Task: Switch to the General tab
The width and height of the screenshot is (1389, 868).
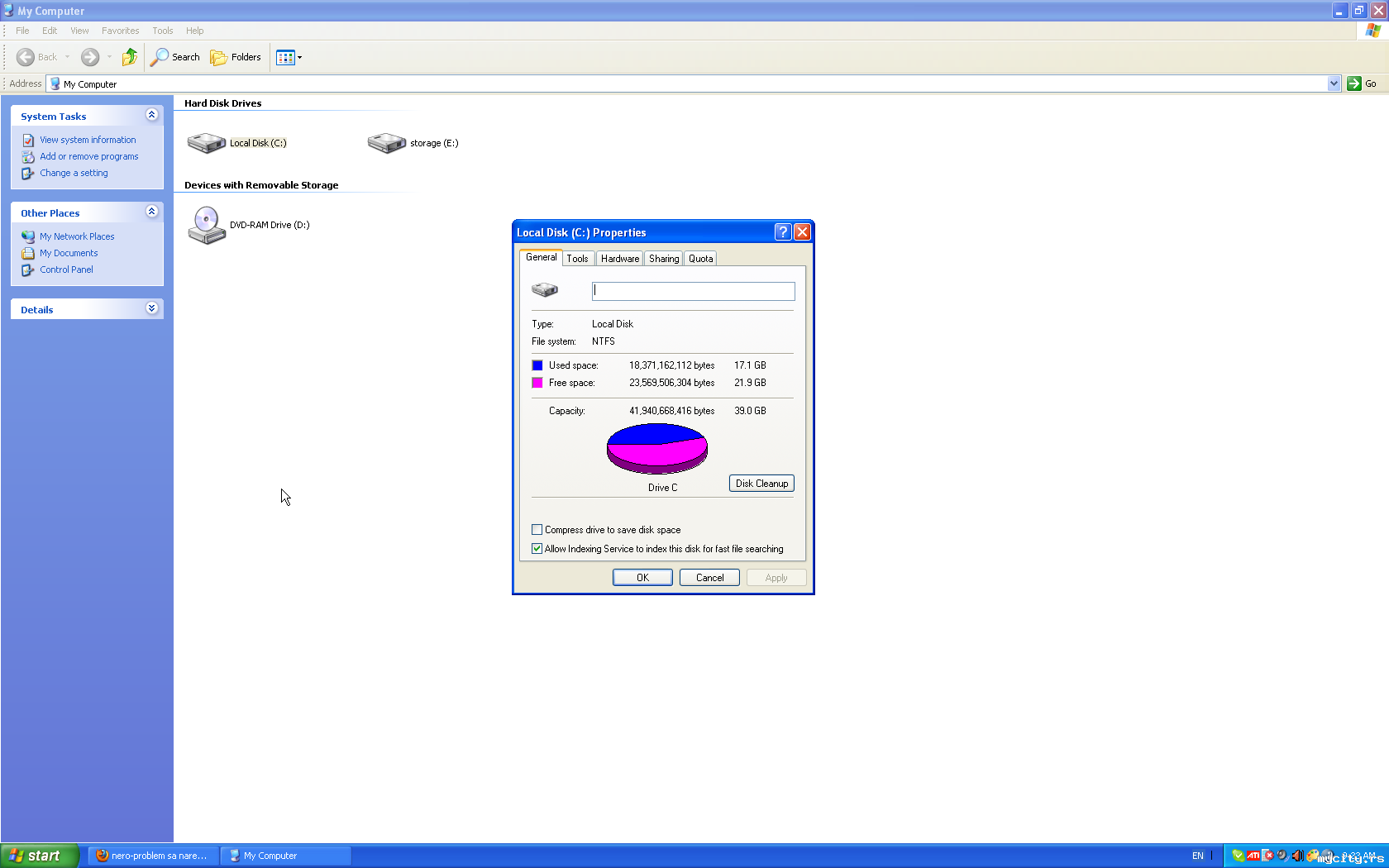Action: click(x=542, y=257)
